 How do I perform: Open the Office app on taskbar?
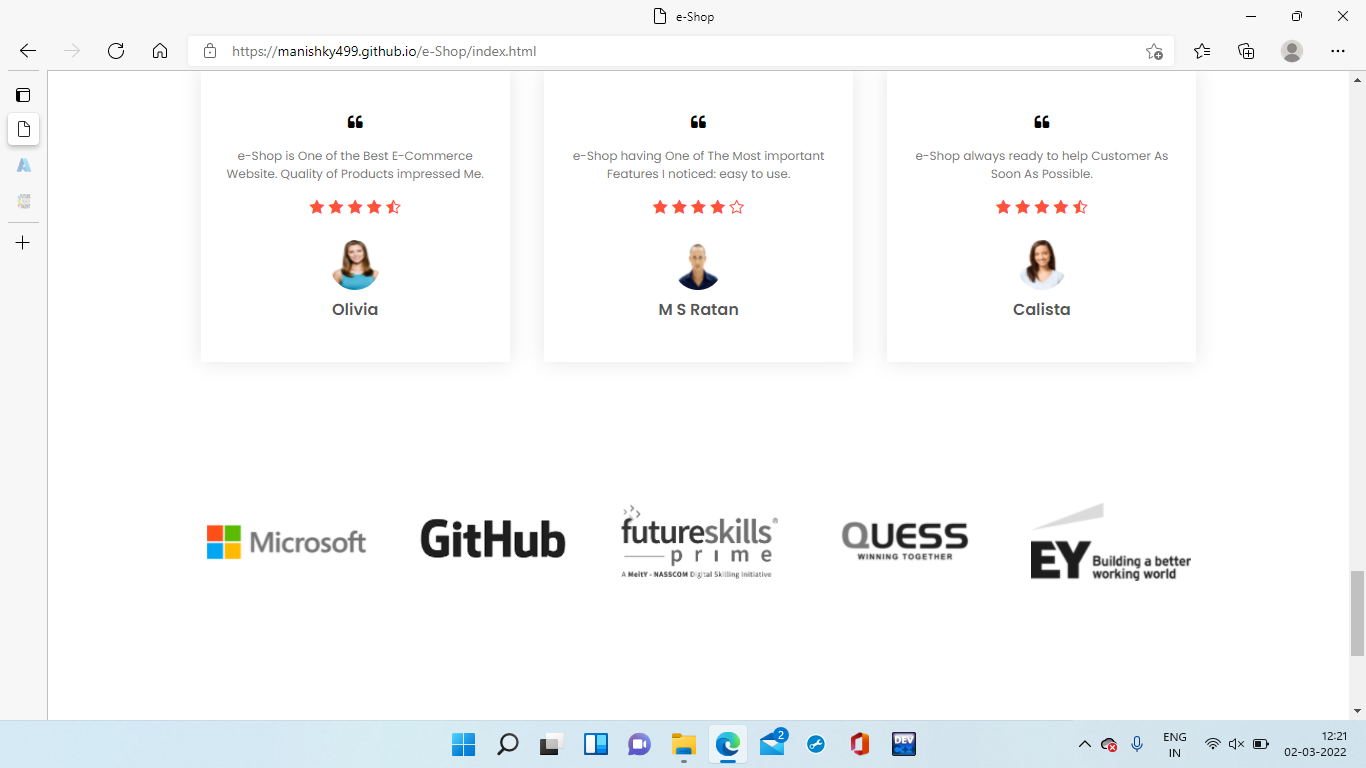(x=859, y=744)
